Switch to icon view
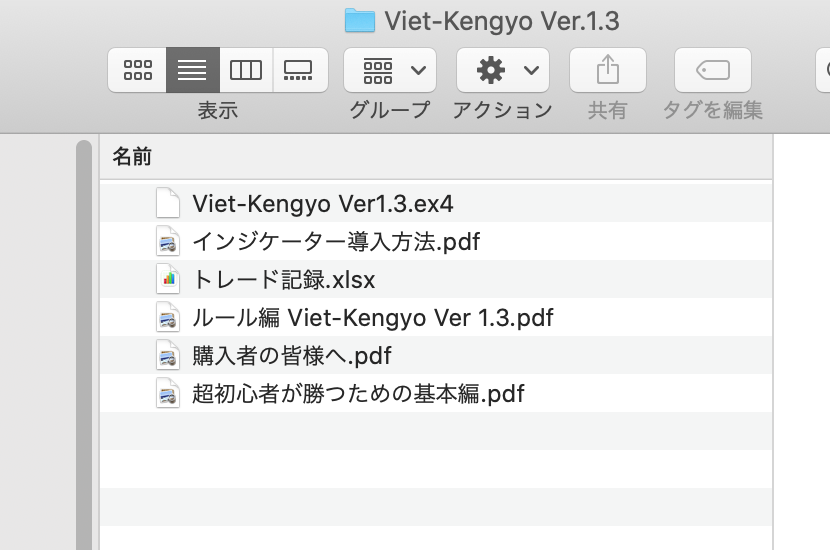 [x=137, y=70]
